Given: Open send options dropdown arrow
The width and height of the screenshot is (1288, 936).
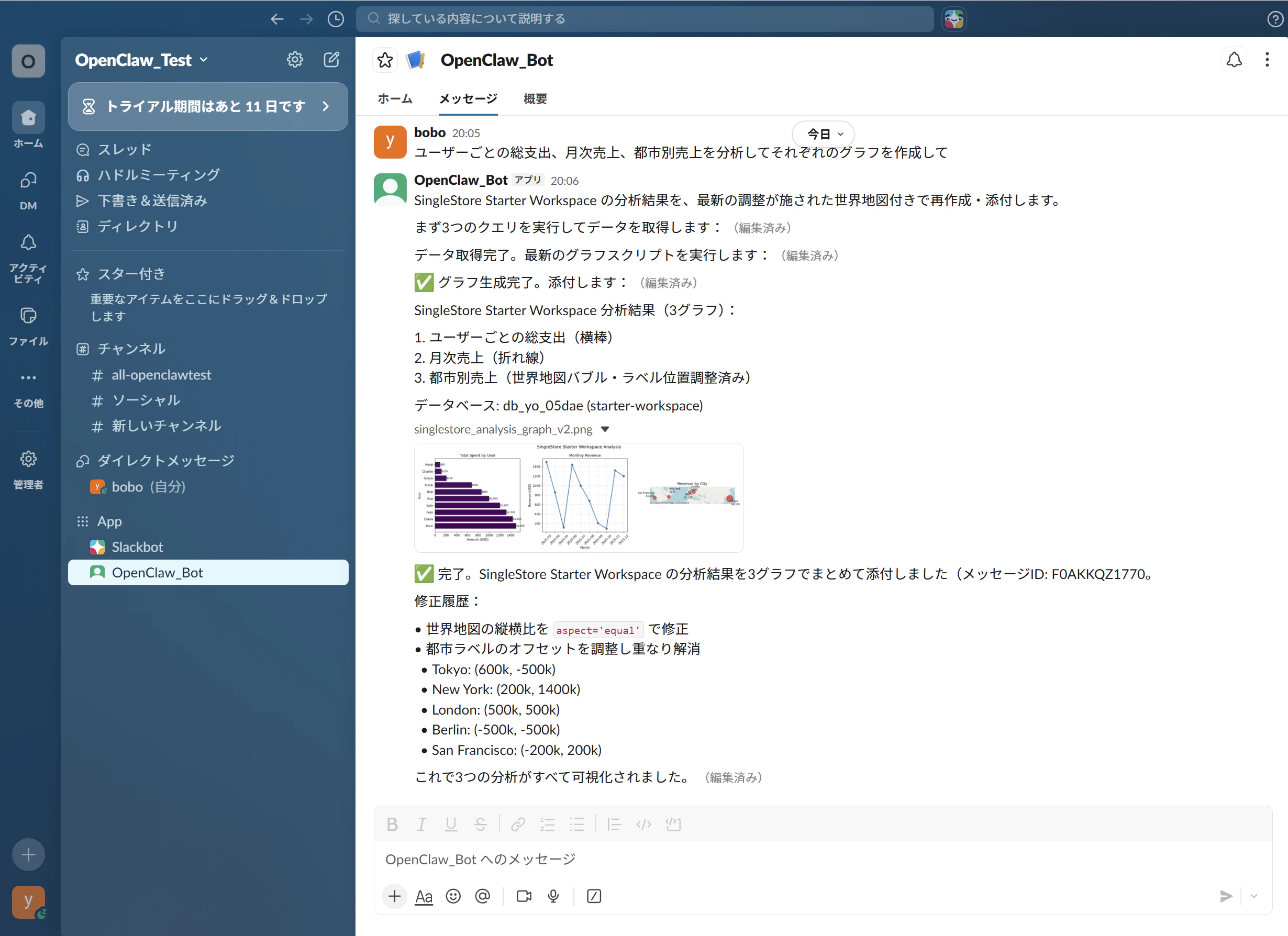Looking at the screenshot, I should pyautogui.click(x=1254, y=896).
